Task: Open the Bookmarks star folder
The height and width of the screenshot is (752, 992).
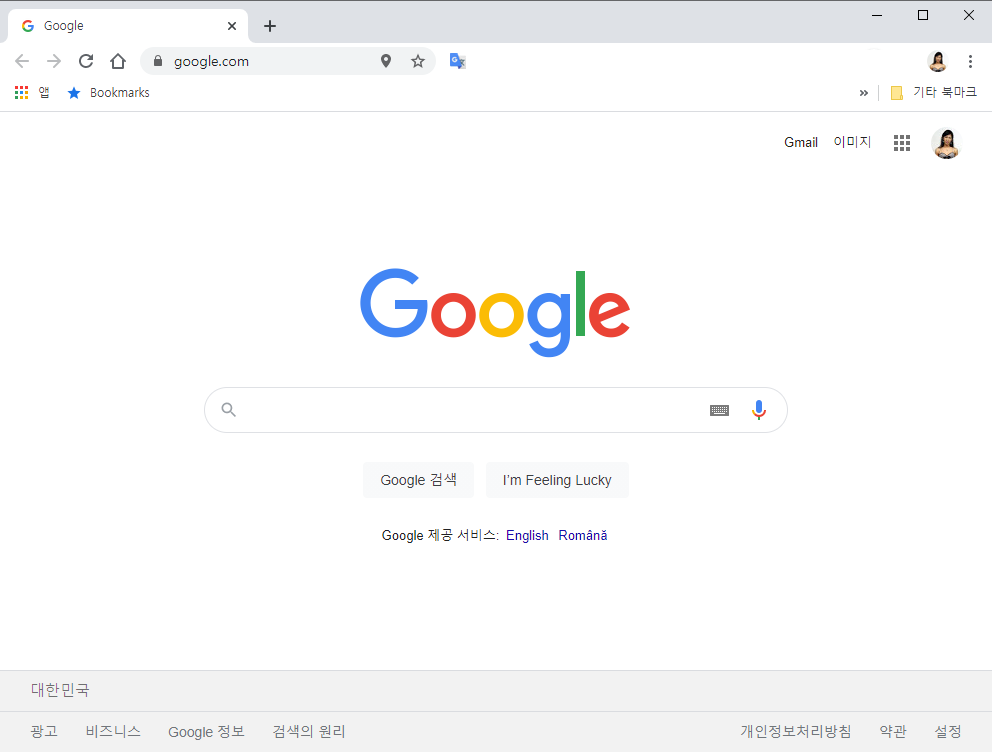Action: (x=108, y=92)
